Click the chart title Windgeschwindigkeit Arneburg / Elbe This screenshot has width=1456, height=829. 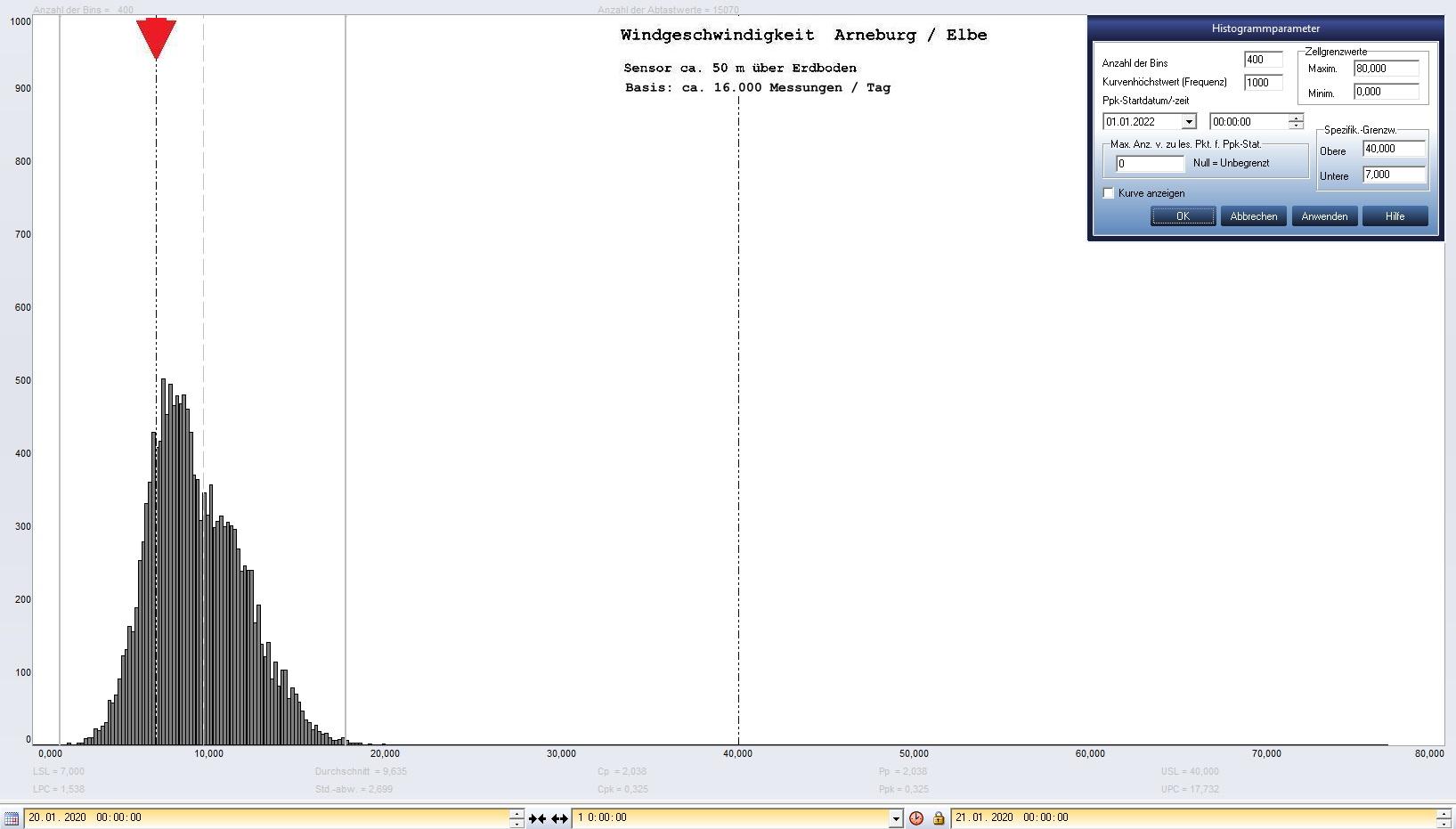tap(803, 36)
